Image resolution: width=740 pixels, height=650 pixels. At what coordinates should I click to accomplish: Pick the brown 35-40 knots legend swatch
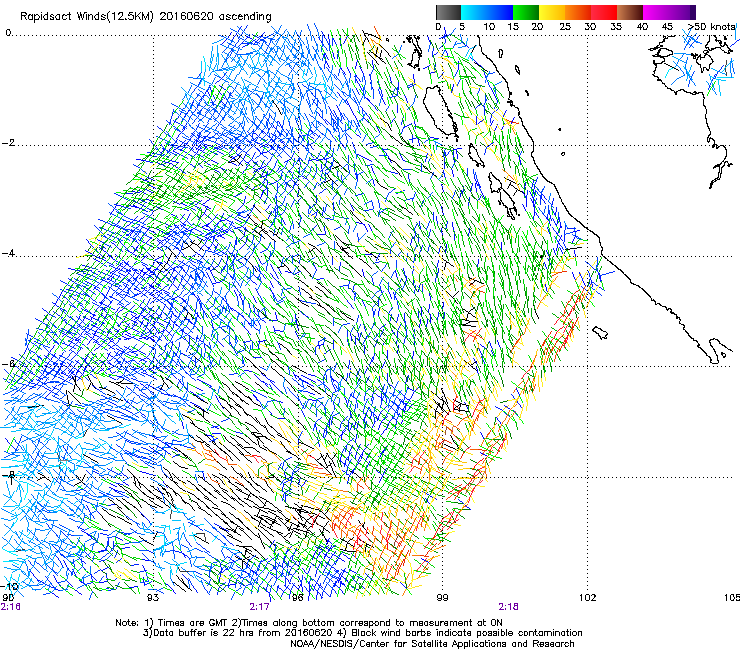(630, 12)
